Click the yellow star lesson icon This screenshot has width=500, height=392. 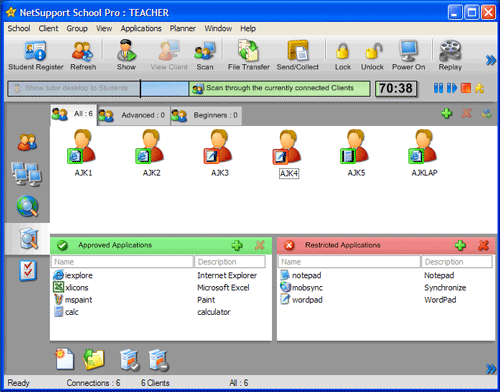480,88
